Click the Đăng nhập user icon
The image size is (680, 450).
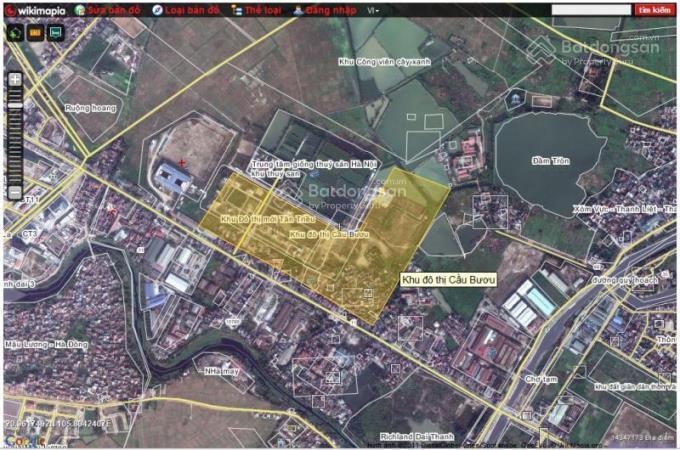[x=298, y=10]
